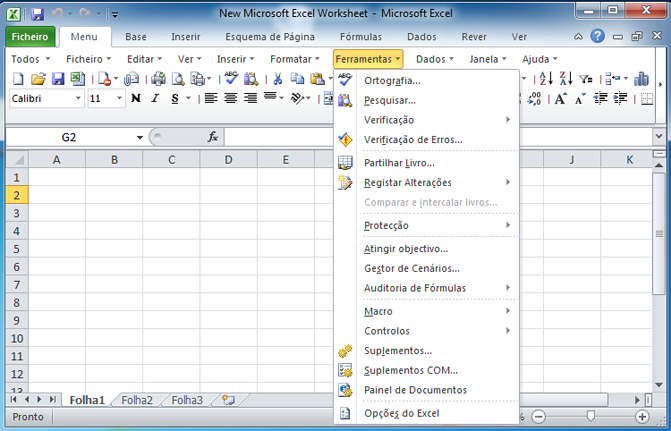671x431 pixels.
Task: Click the Filter funnel icon
Action: [586, 79]
